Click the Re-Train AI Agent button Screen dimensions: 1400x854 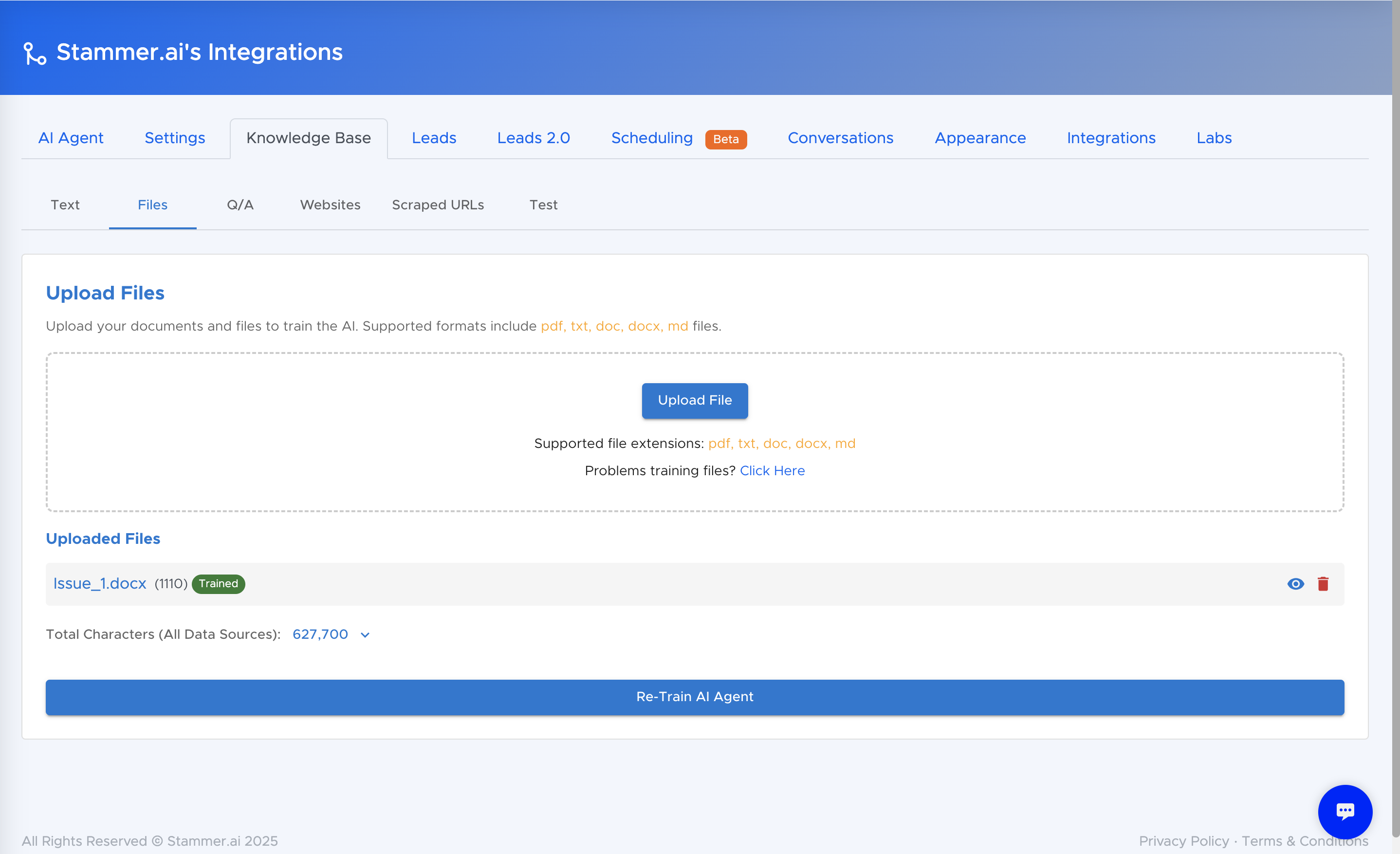click(x=694, y=697)
